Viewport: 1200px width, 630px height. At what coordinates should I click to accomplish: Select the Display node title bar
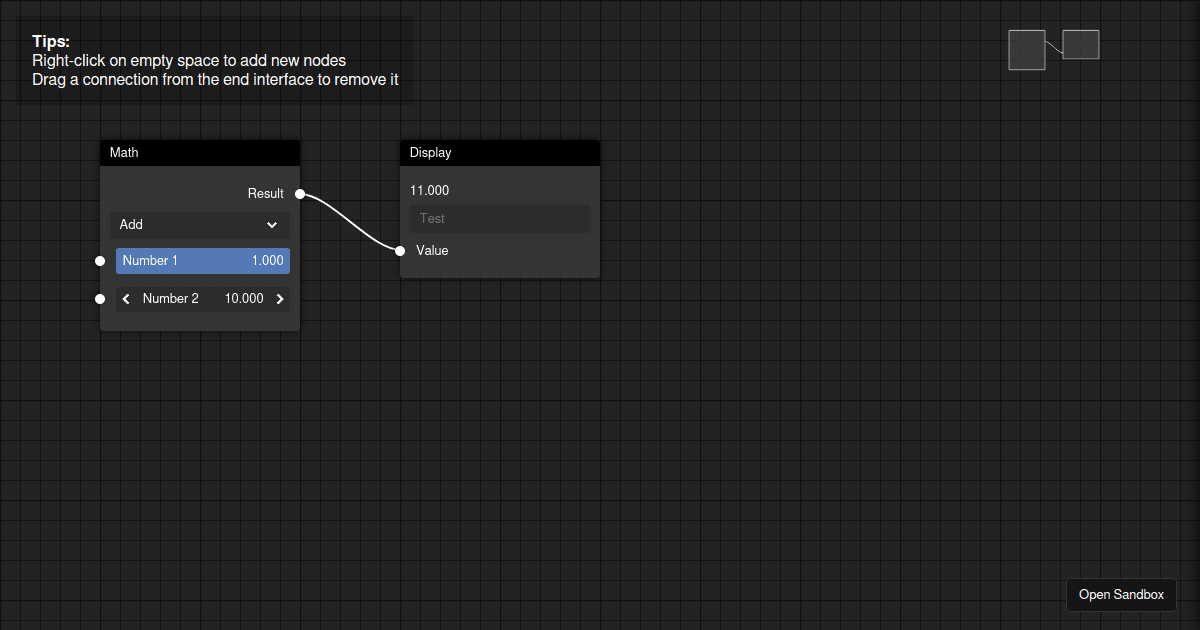(x=500, y=152)
